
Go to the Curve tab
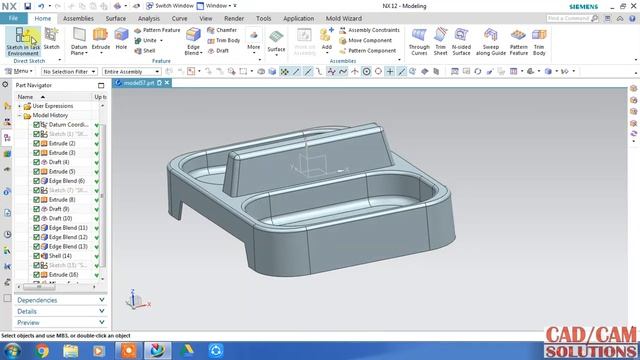tap(179, 18)
